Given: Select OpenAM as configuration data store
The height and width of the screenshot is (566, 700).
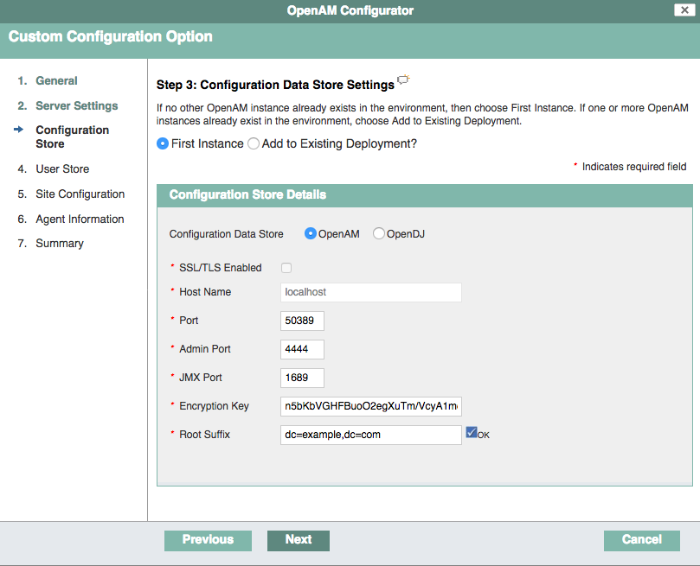Looking at the screenshot, I should pyautogui.click(x=310, y=233).
